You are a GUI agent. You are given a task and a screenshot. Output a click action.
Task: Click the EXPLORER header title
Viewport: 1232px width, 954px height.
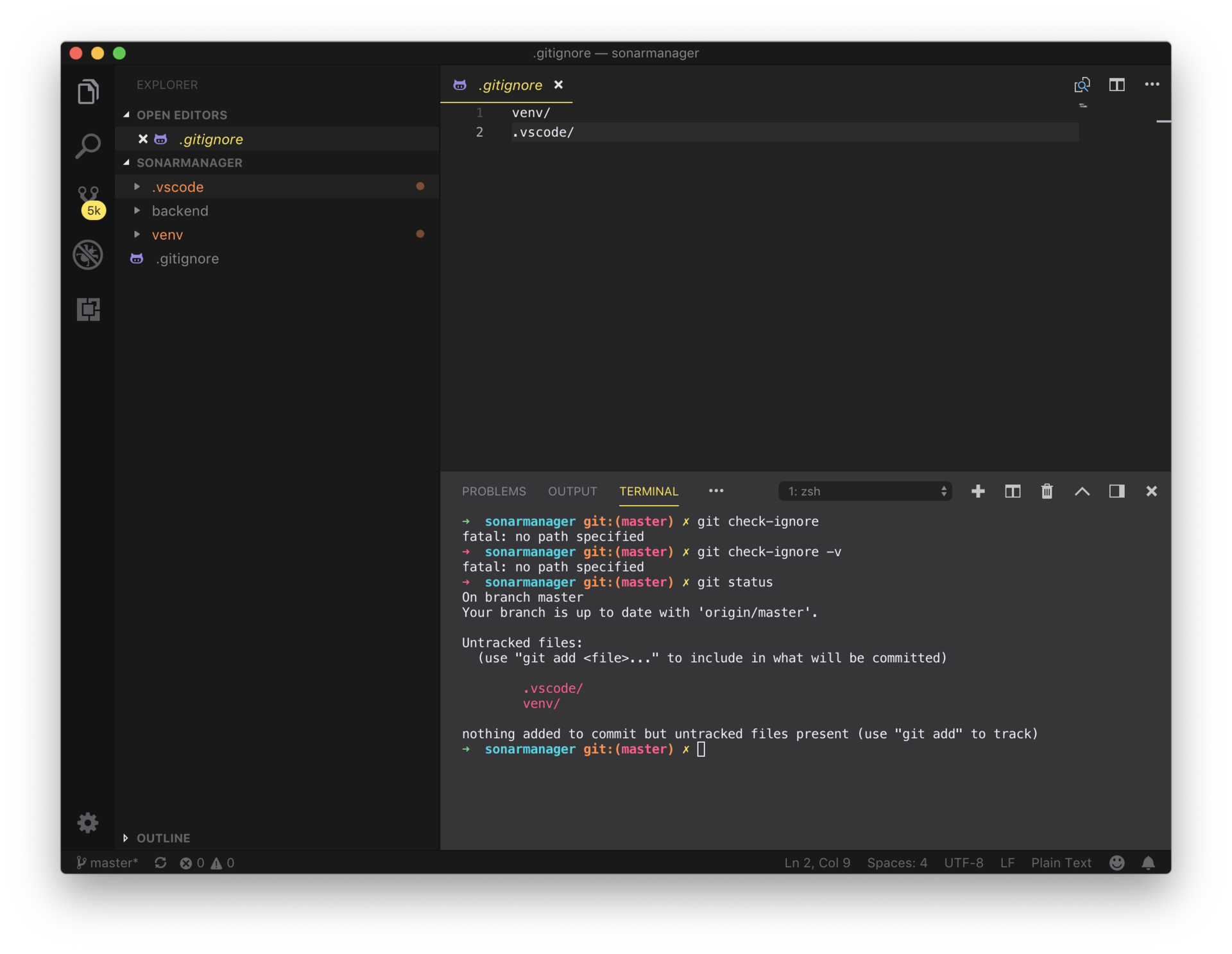point(167,84)
